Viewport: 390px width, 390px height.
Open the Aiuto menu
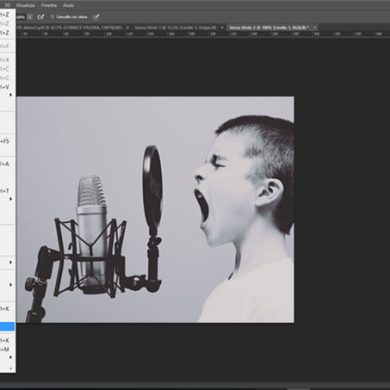(68, 5)
